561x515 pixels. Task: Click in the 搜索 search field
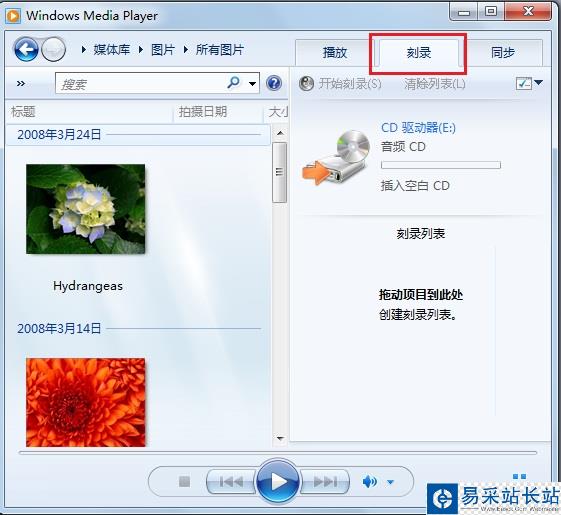(x=141, y=83)
